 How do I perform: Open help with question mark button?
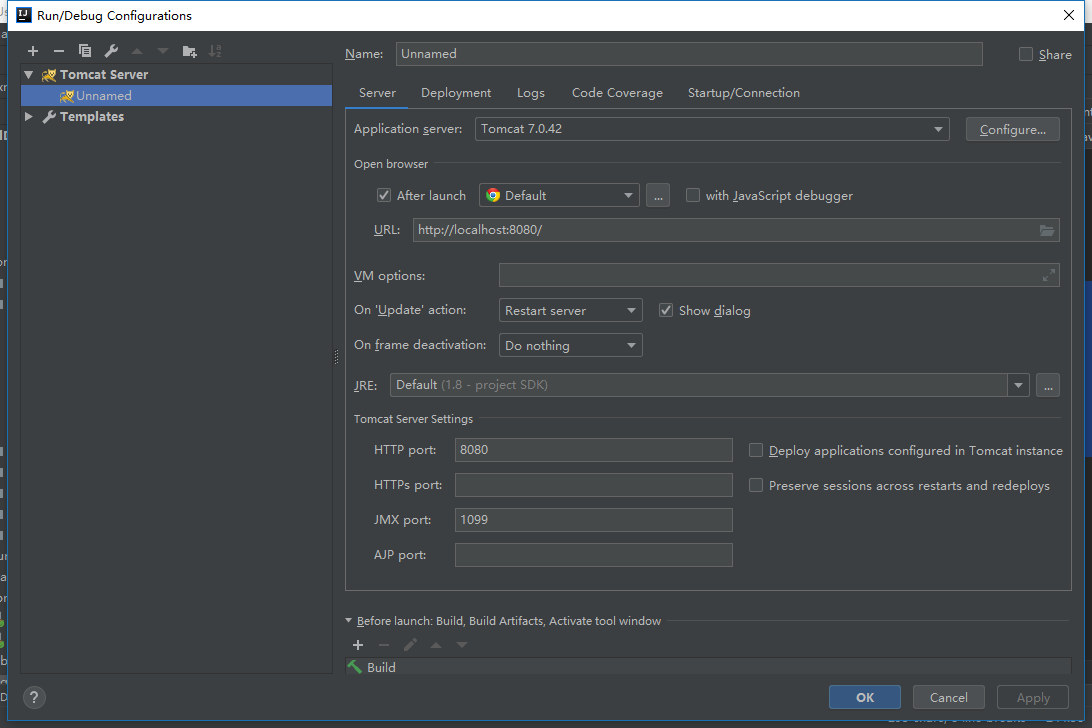pyautogui.click(x=34, y=697)
